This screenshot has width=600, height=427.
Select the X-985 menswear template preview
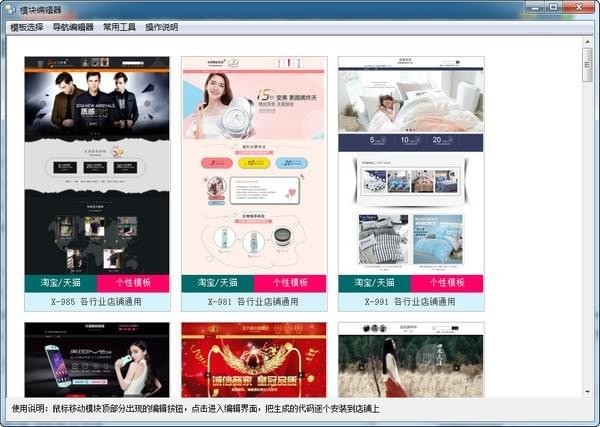pyautogui.click(x=97, y=165)
